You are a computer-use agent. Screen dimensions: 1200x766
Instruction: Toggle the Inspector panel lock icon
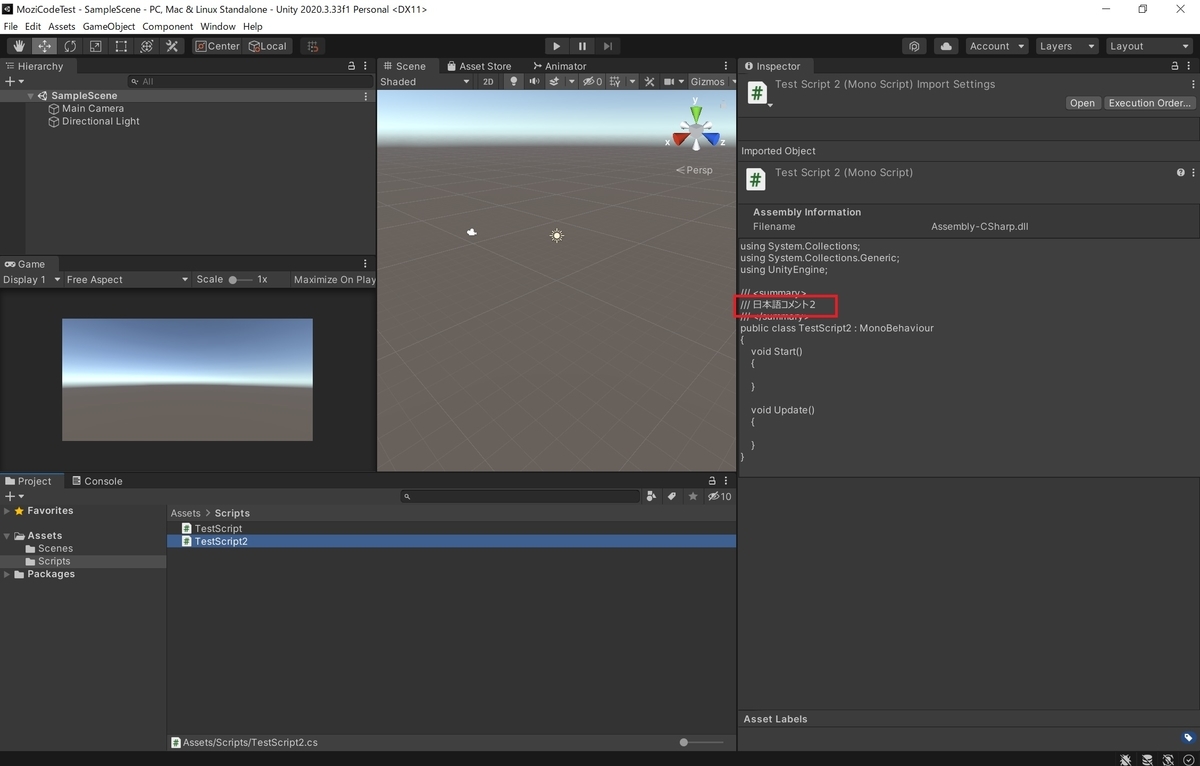coord(1175,66)
